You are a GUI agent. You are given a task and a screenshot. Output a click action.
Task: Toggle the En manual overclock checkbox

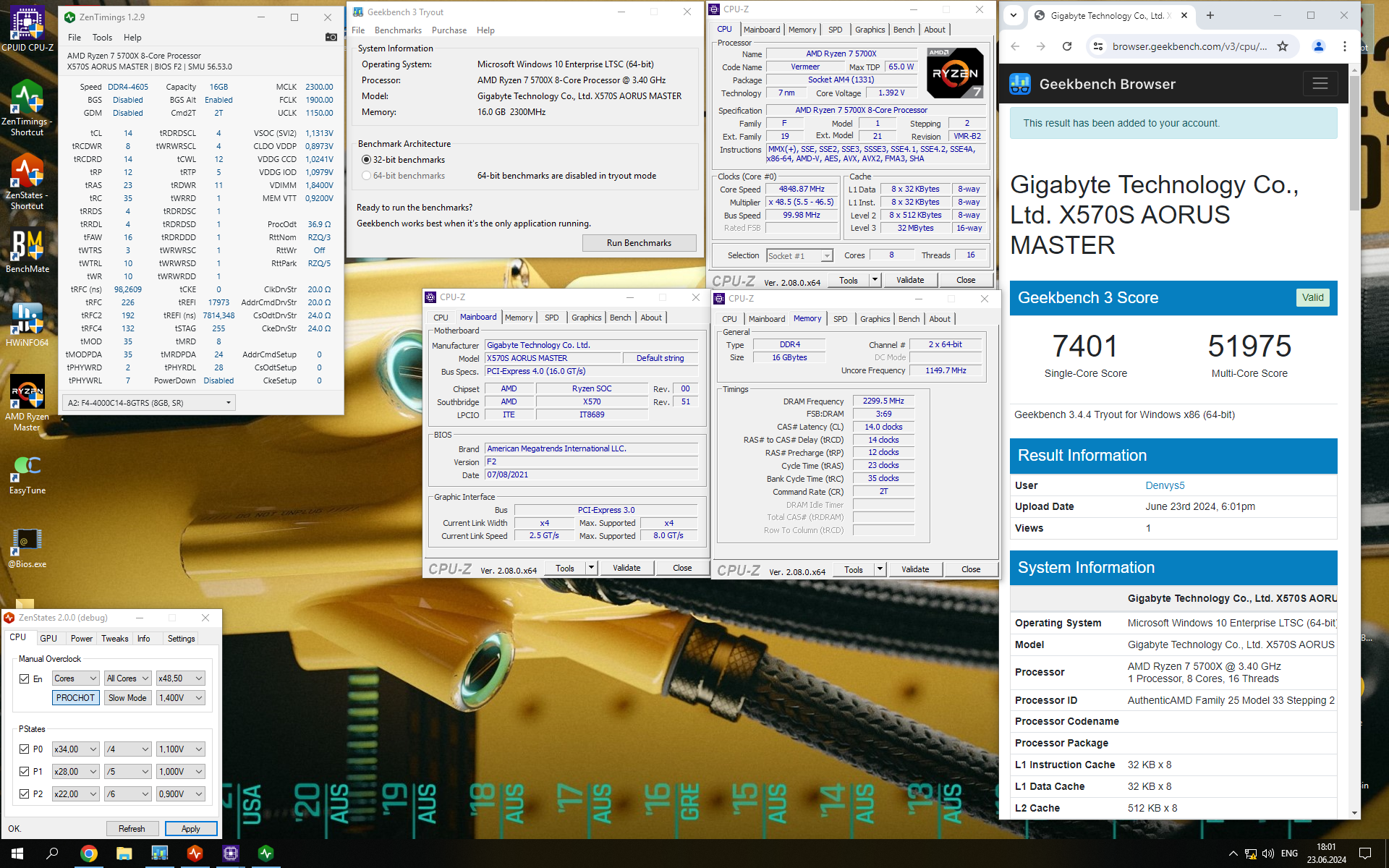(25, 678)
